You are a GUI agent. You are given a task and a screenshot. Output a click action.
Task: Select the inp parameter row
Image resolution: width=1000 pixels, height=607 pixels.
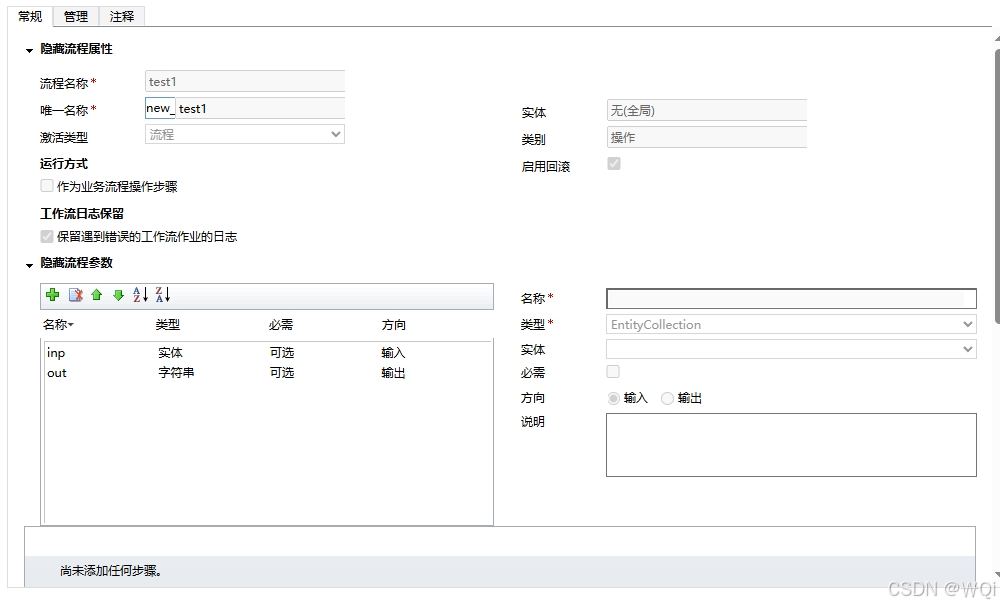[x=268, y=353]
